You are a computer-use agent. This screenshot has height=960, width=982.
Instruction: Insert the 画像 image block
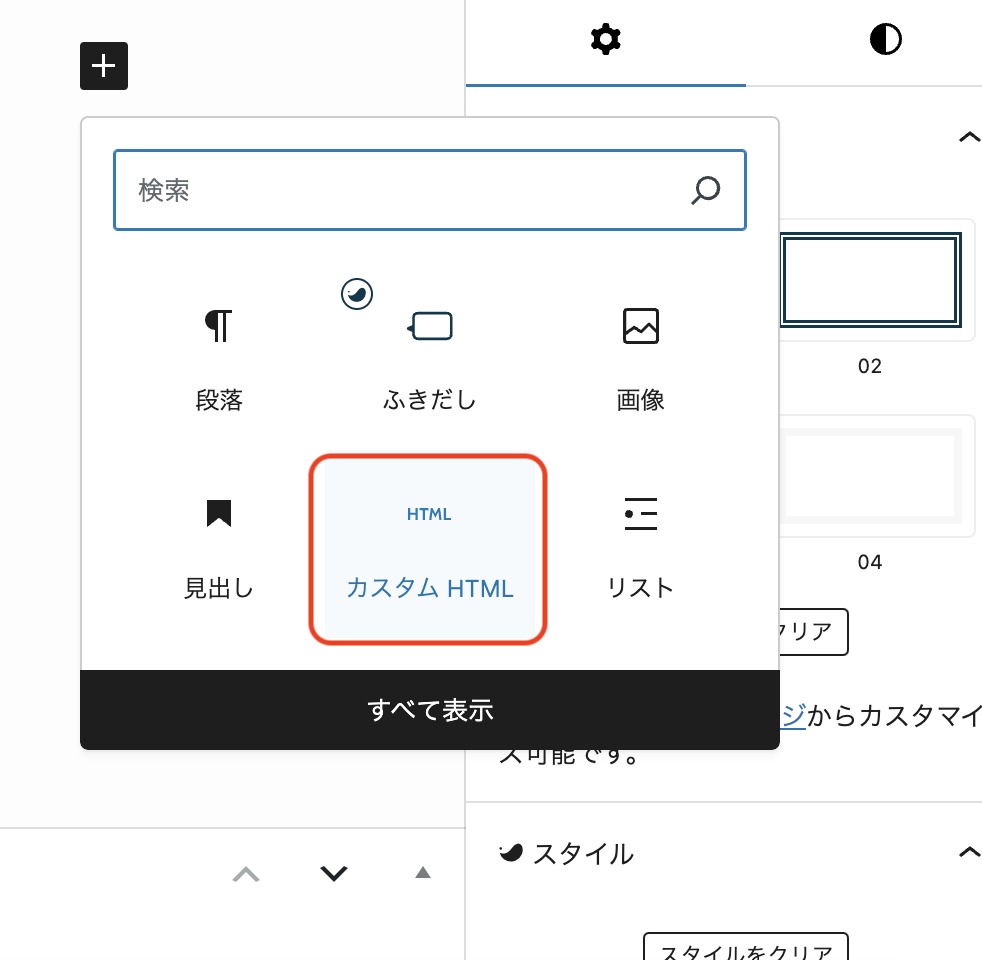640,361
